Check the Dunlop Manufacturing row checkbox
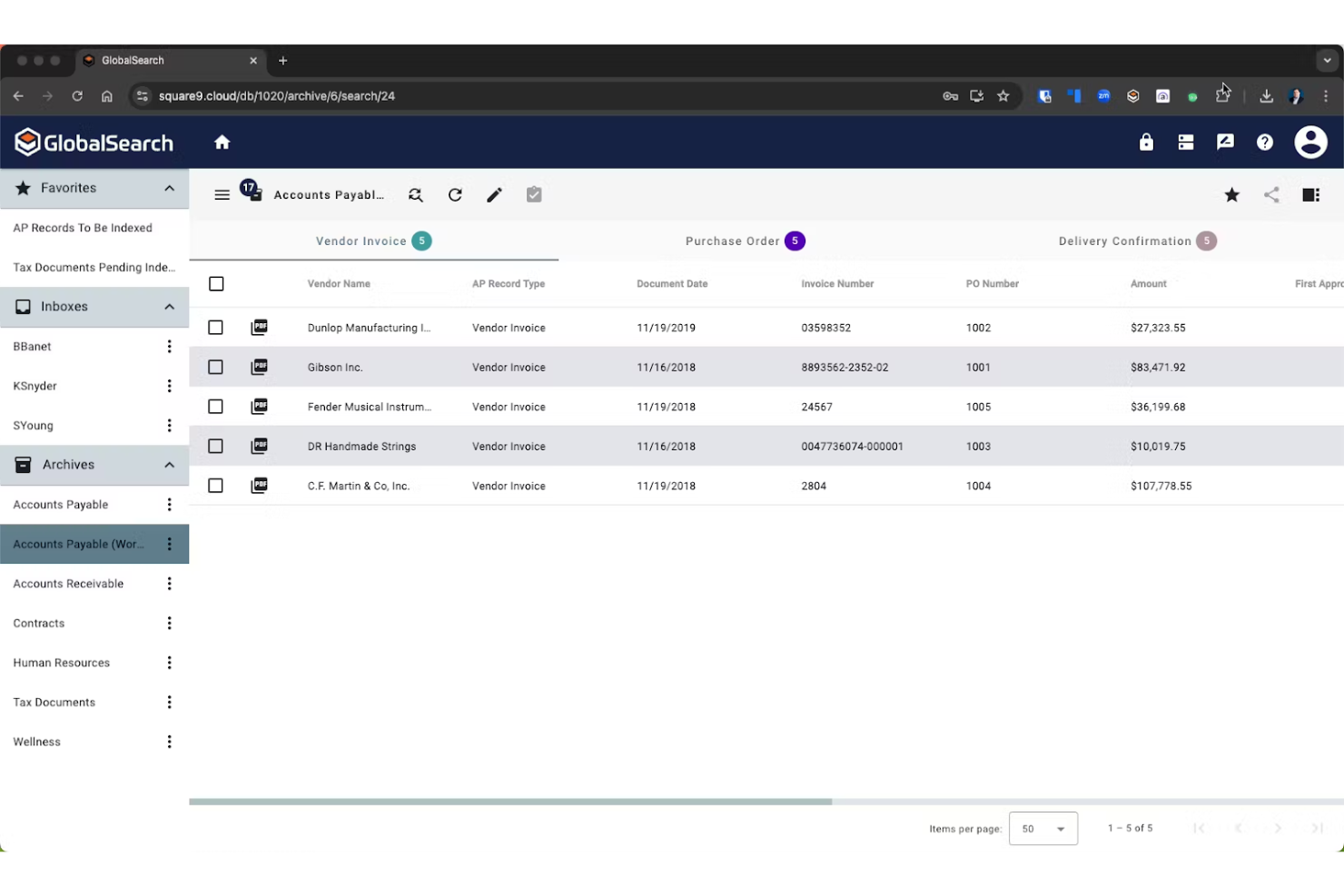The height and width of the screenshot is (896, 1344). [215, 328]
